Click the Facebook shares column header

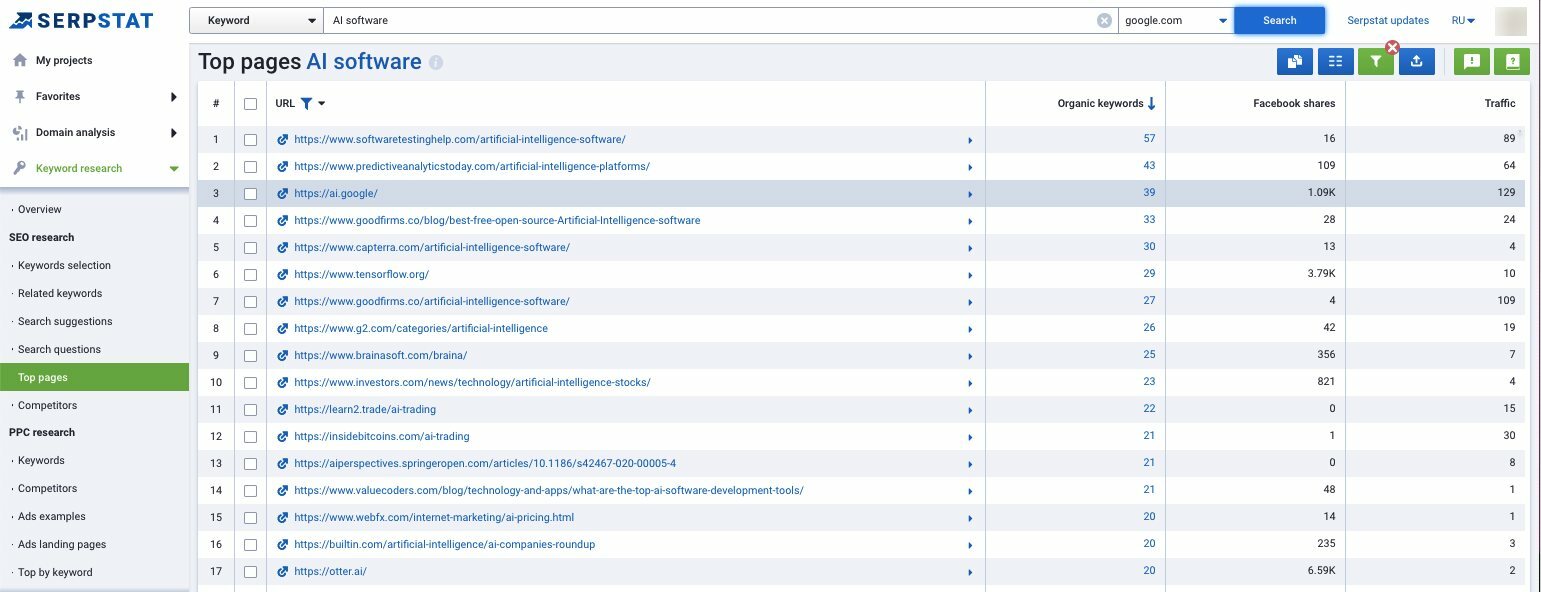tap(1294, 103)
